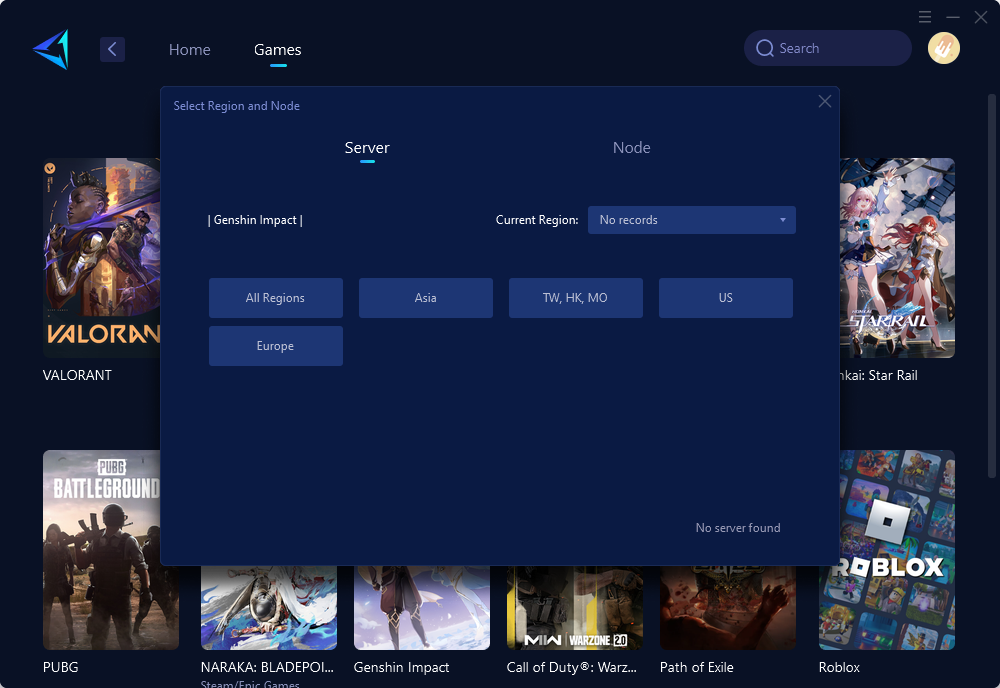Open the NARAKA: BLADEPOINT thumbnail

click(x=268, y=608)
